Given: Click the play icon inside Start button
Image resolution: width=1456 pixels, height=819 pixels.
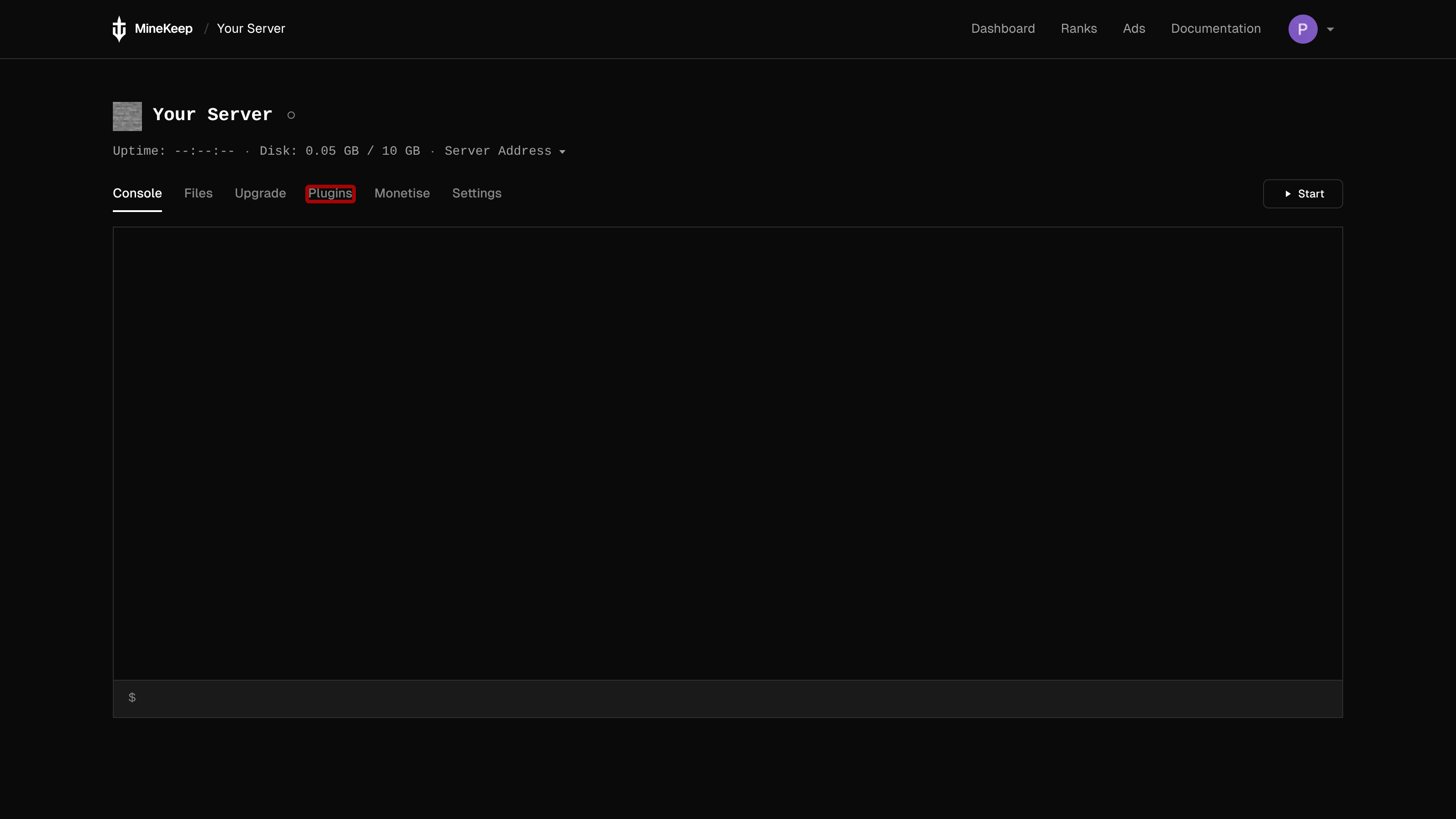Looking at the screenshot, I should (1288, 194).
